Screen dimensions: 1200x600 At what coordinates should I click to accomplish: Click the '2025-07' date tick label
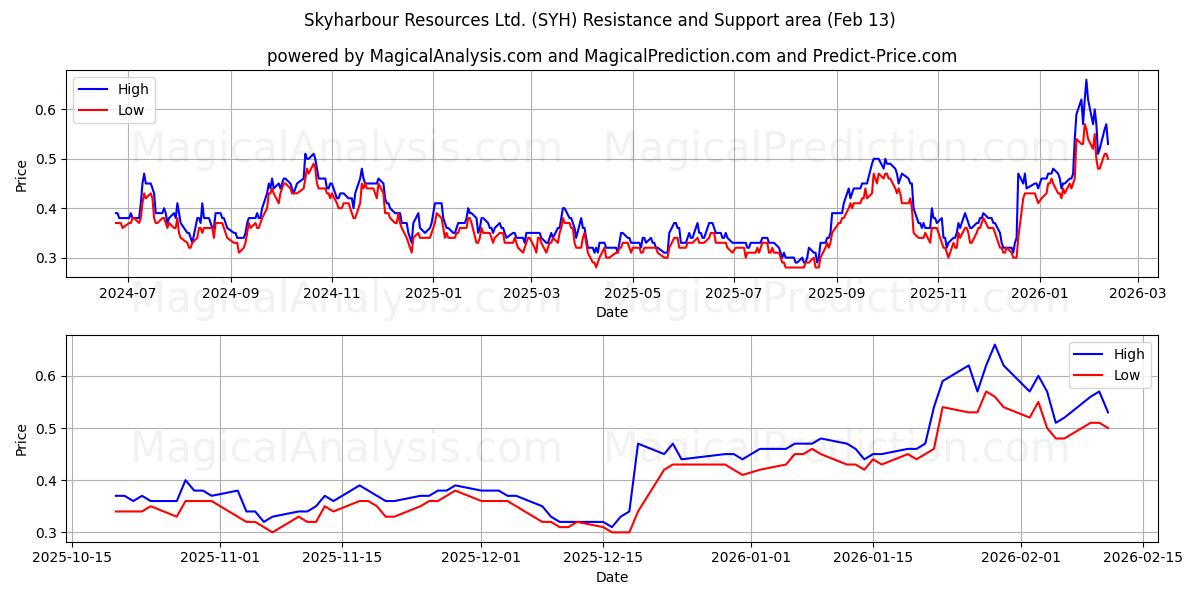(732, 293)
